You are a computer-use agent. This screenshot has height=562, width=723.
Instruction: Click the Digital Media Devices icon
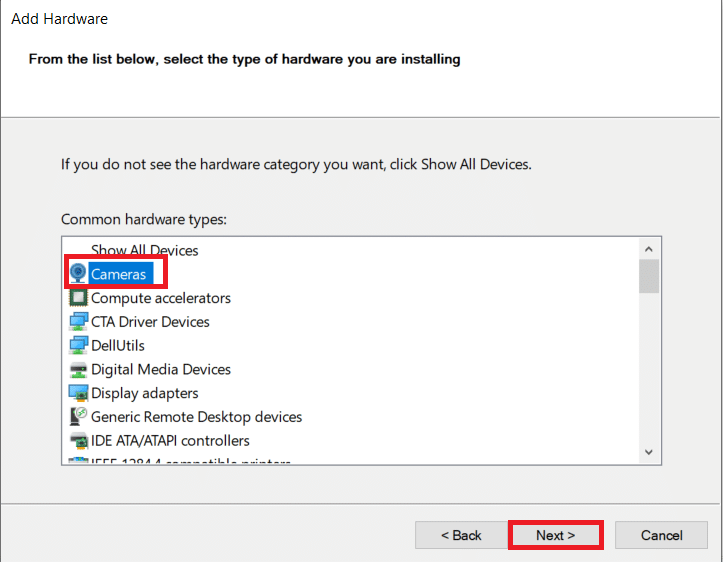(x=79, y=370)
